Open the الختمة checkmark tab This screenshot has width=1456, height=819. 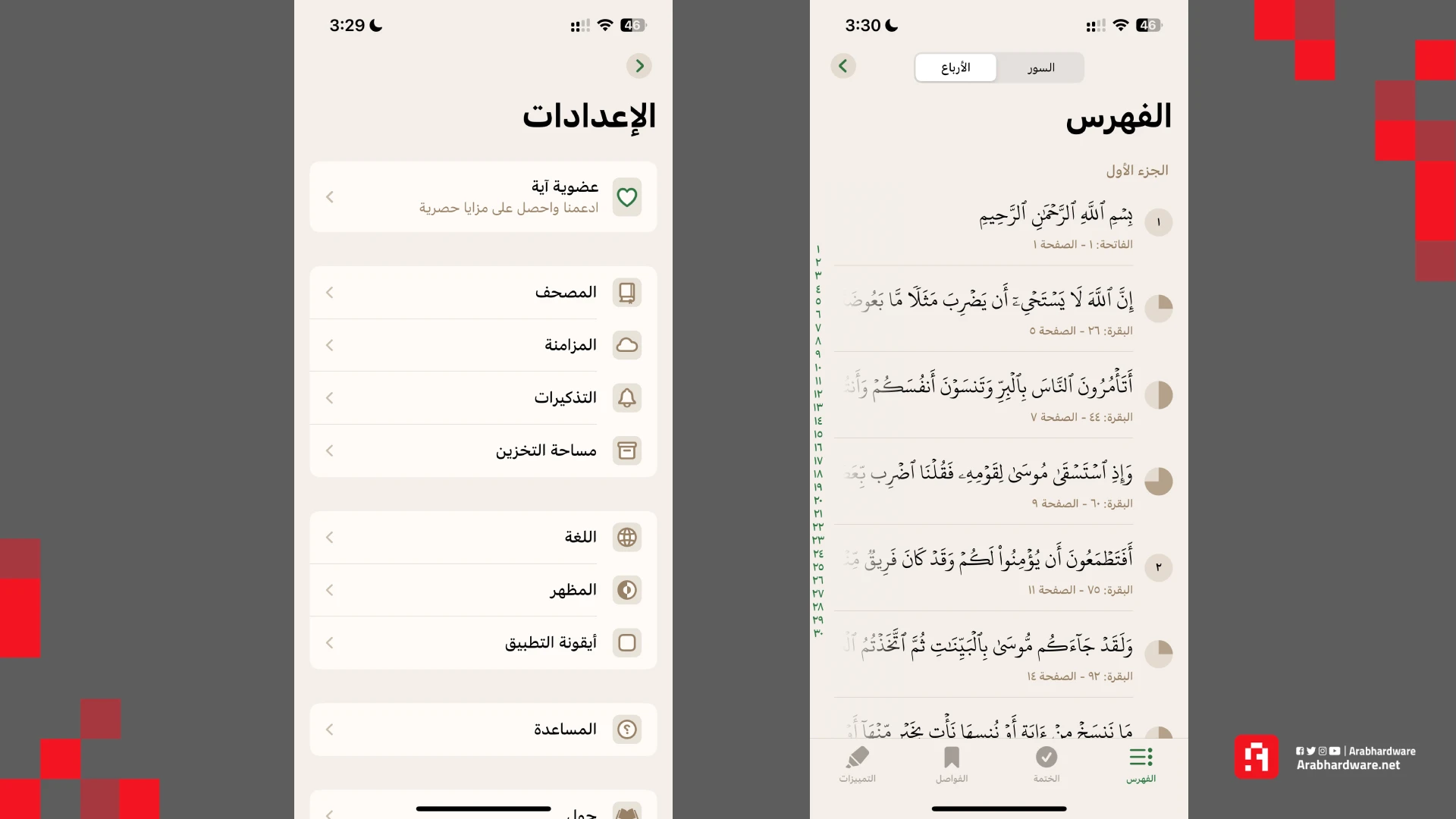[1046, 764]
